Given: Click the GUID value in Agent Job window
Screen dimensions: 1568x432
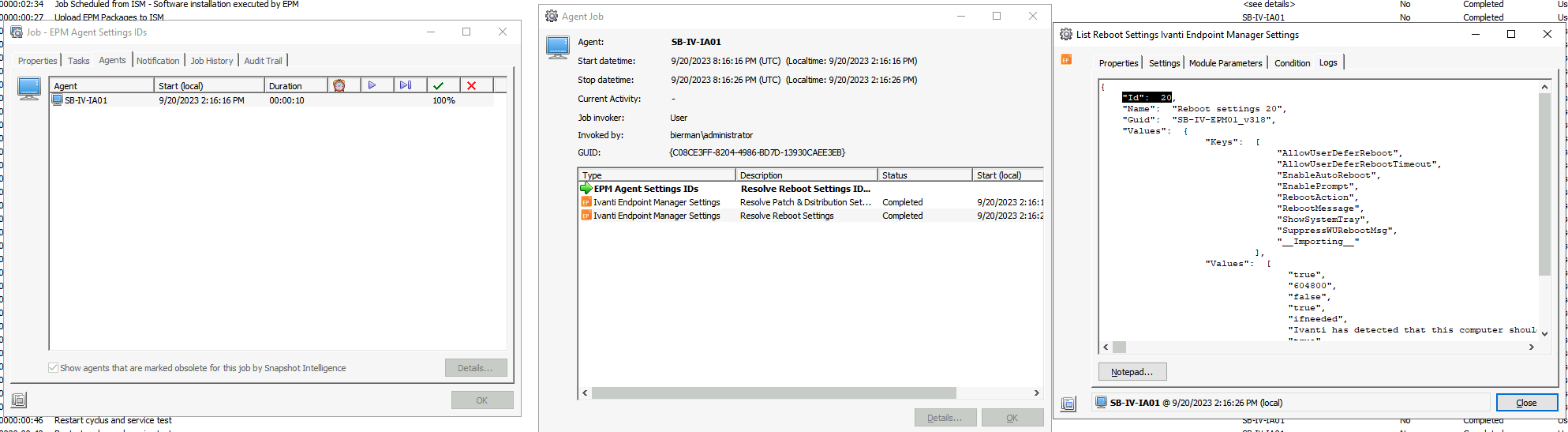Looking at the screenshot, I should click(758, 152).
